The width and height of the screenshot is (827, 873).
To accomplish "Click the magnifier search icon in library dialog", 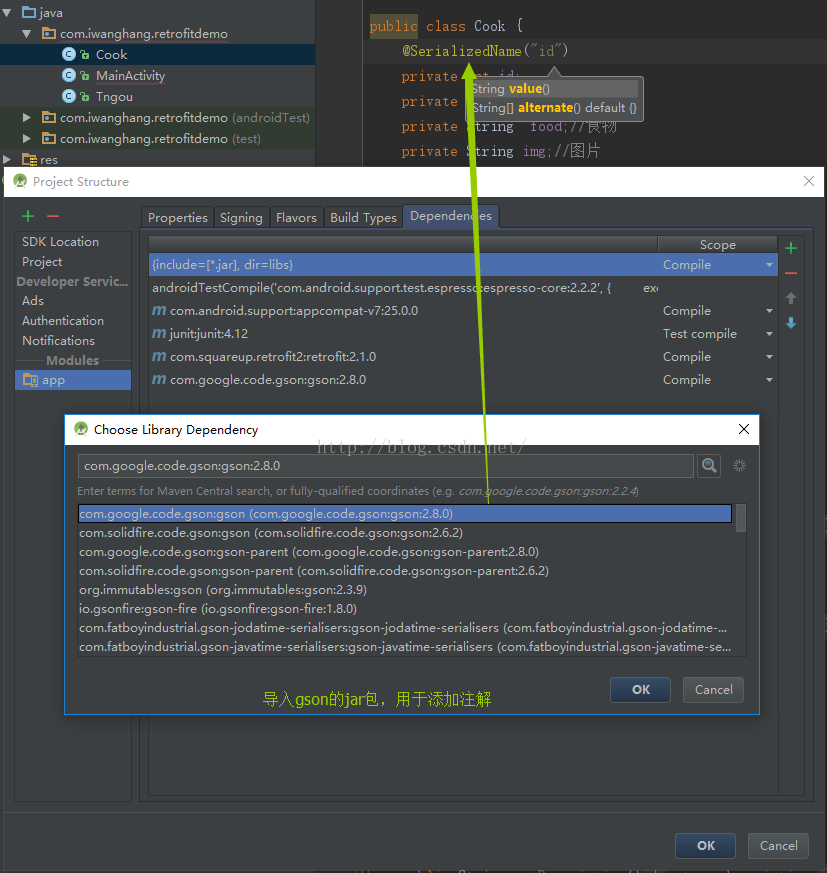I will click(709, 465).
